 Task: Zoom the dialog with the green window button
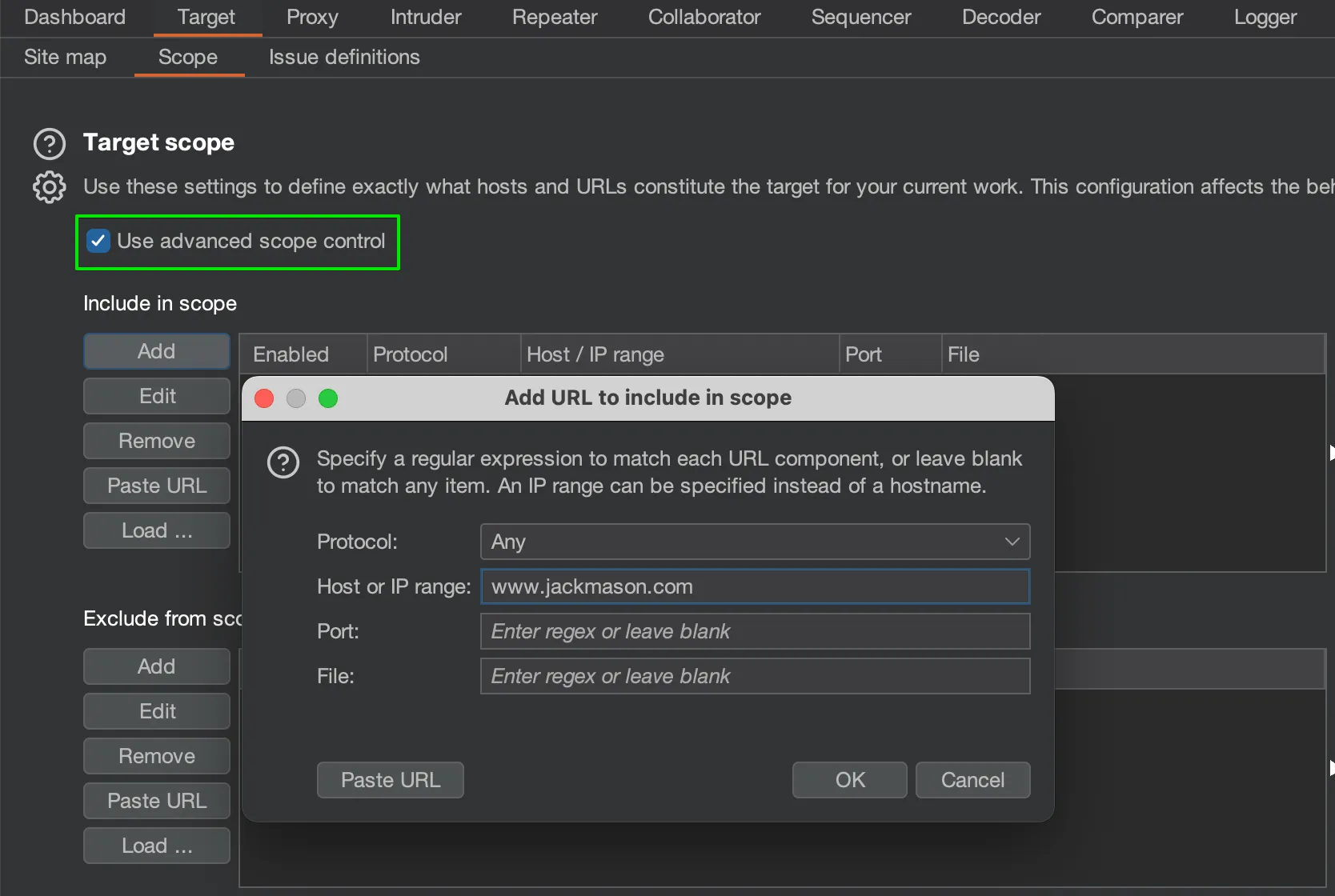point(328,398)
